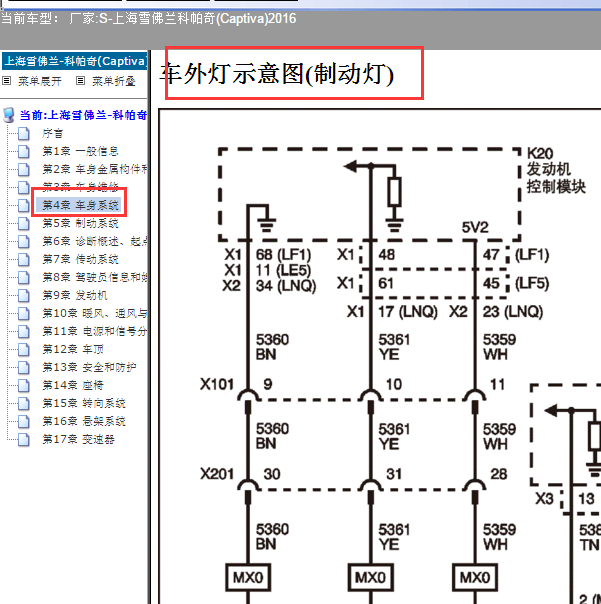This screenshot has height=604, width=601.
Task: Open 第13章 安全和防护 chapter
Action: [x=89, y=367]
